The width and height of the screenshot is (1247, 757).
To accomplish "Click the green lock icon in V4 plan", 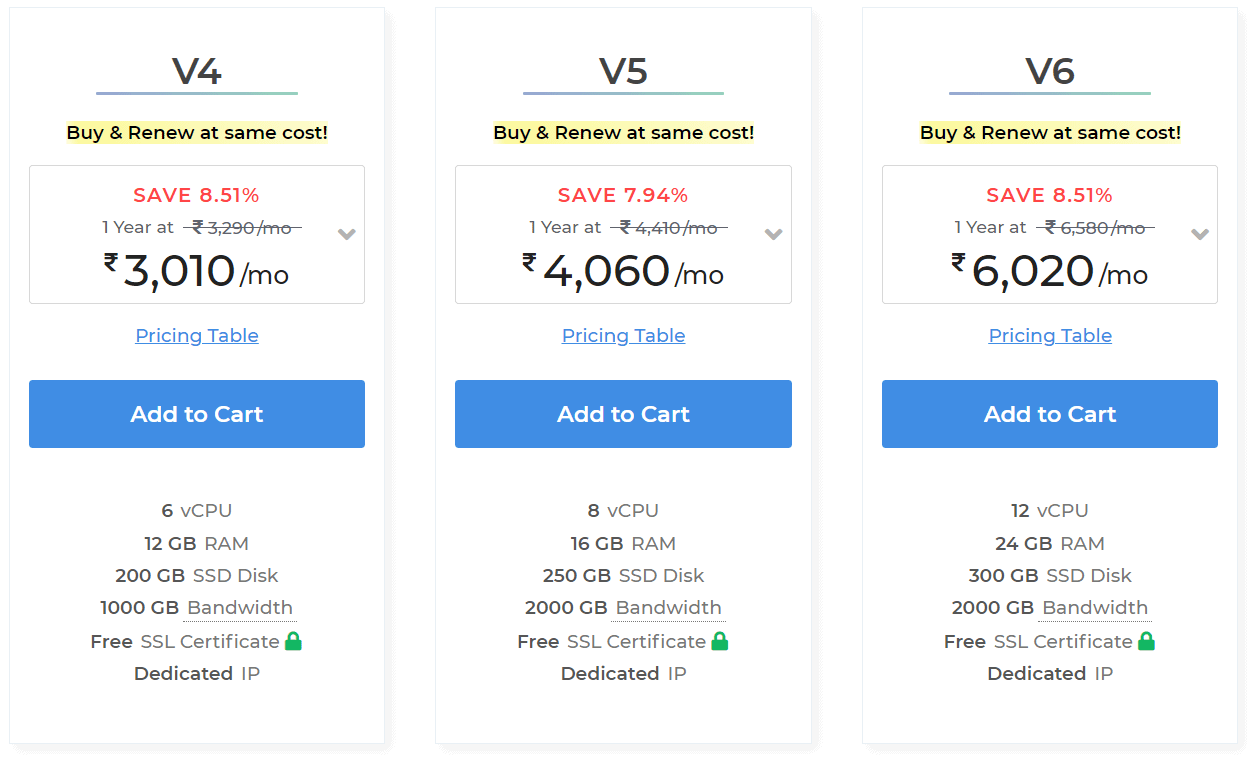I will pyautogui.click(x=293, y=641).
